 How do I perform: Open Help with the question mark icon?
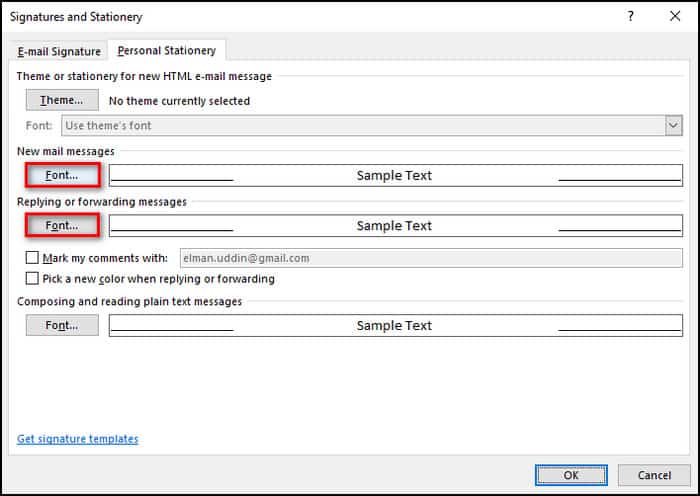click(630, 17)
